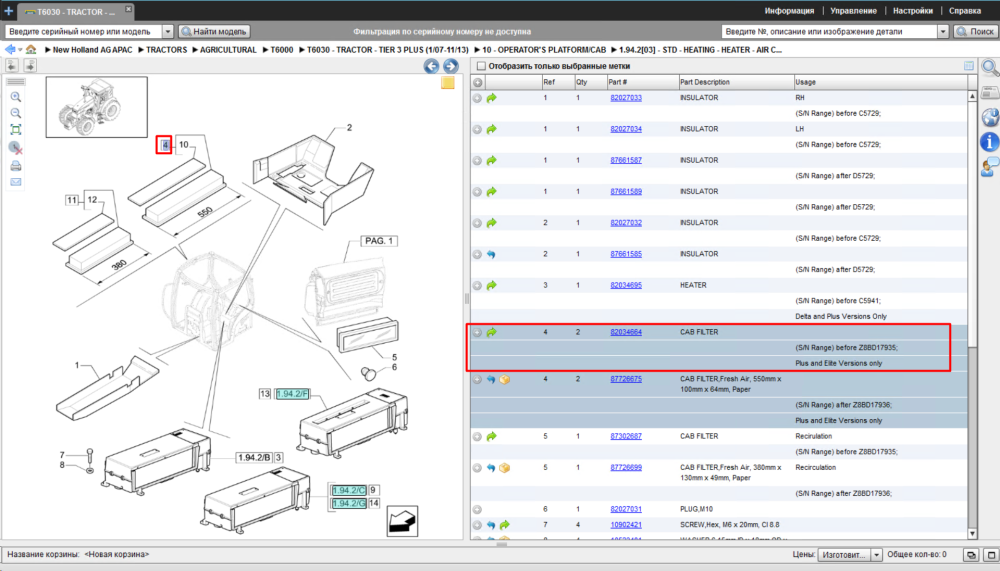Click the Поиск search button
Image resolution: width=1000 pixels, height=571 pixels.
pyautogui.click(x=974, y=31)
